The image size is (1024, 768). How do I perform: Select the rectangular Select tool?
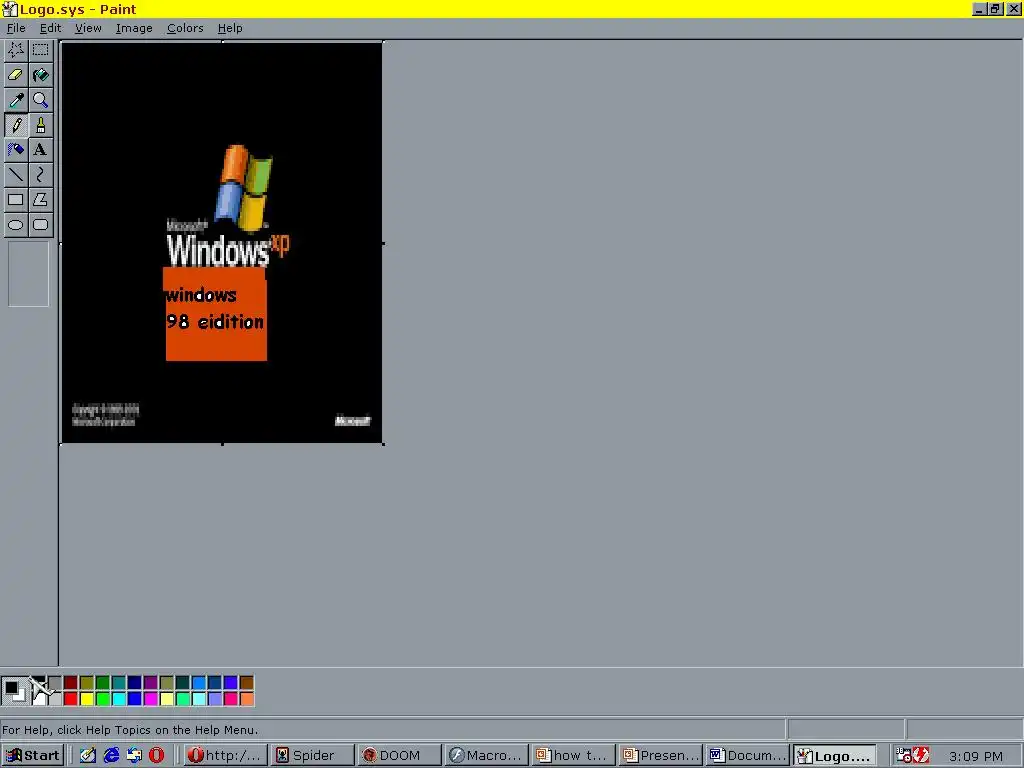tap(40, 50)
